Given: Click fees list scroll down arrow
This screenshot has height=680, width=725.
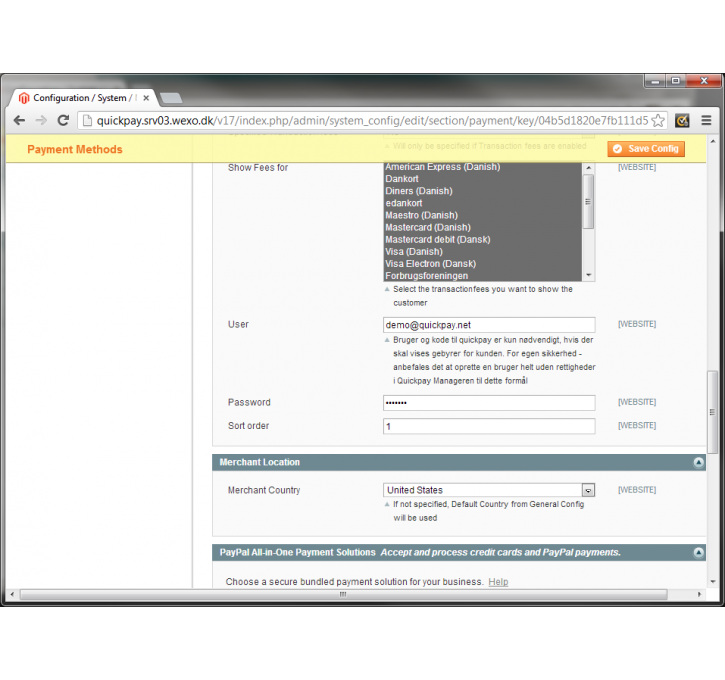Looking at the screenshot, I should [588, 275].
